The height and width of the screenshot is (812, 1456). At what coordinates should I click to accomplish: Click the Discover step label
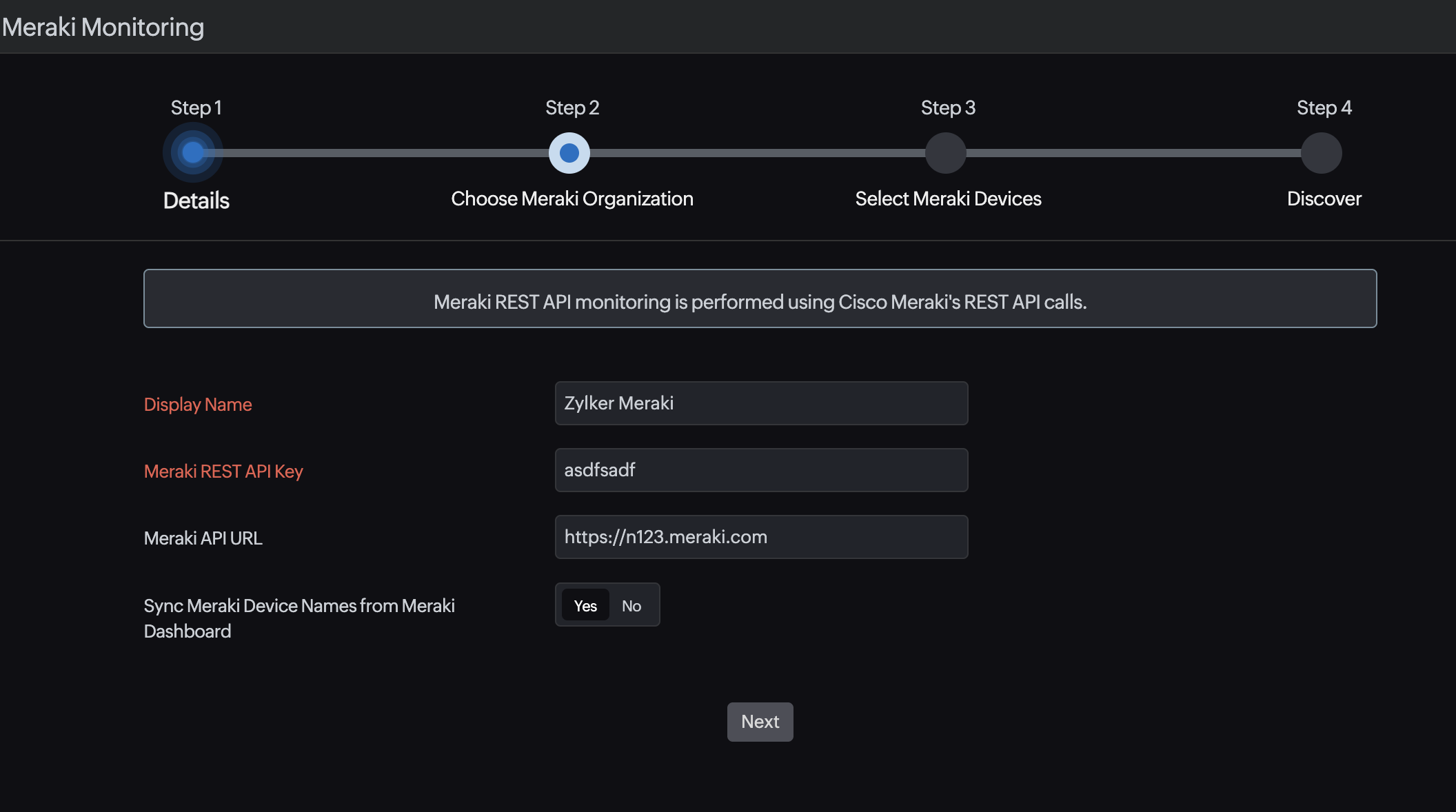coord(1324,199)
